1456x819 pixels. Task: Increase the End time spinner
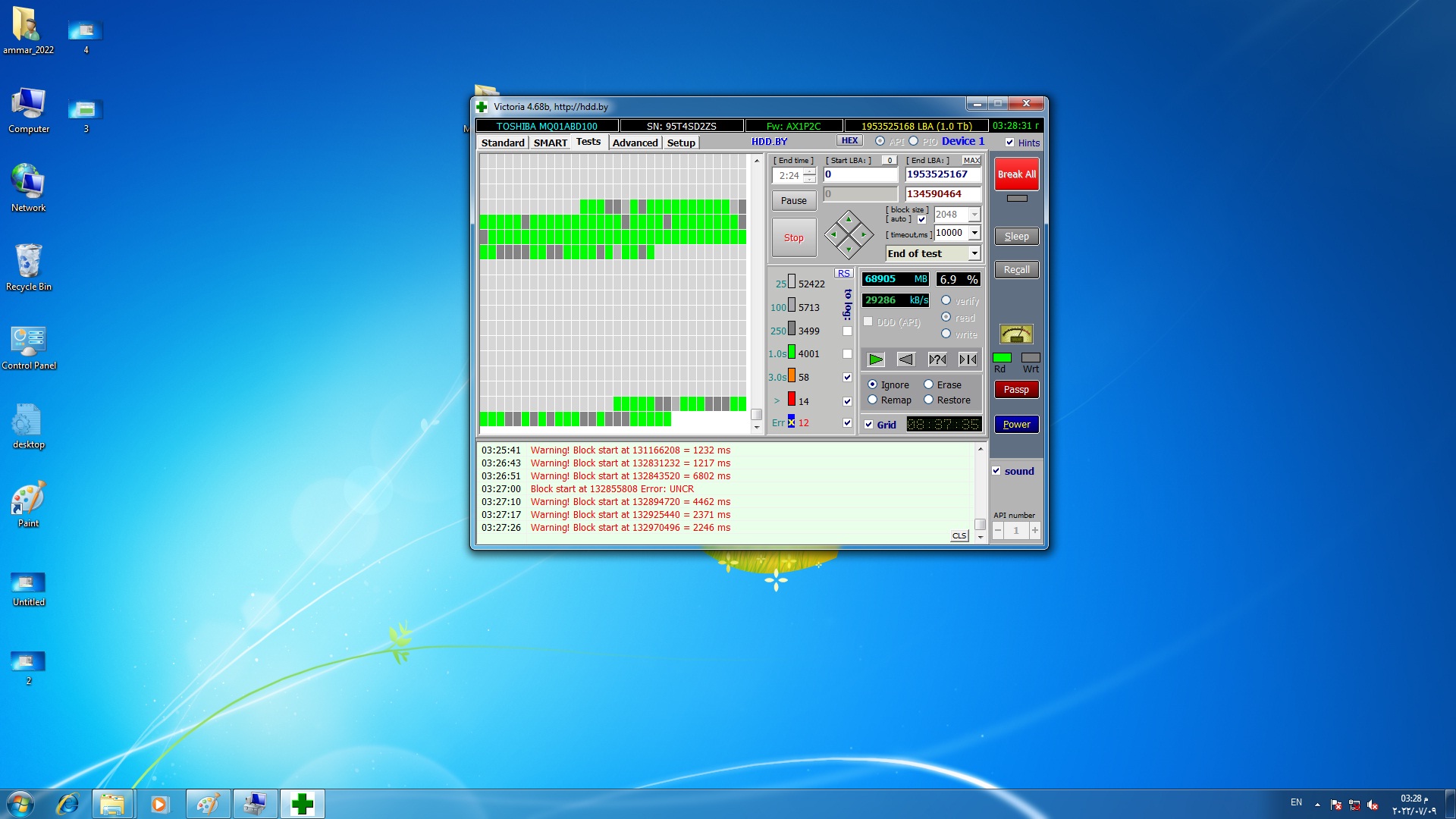pos(810,171)
